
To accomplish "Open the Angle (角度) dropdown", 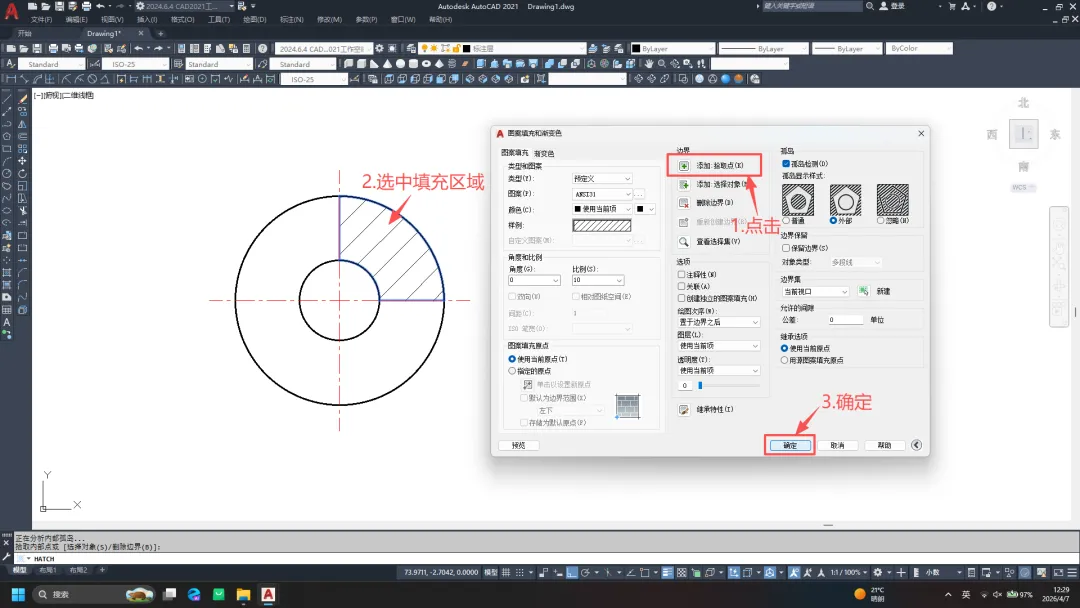I will point(534,280).
